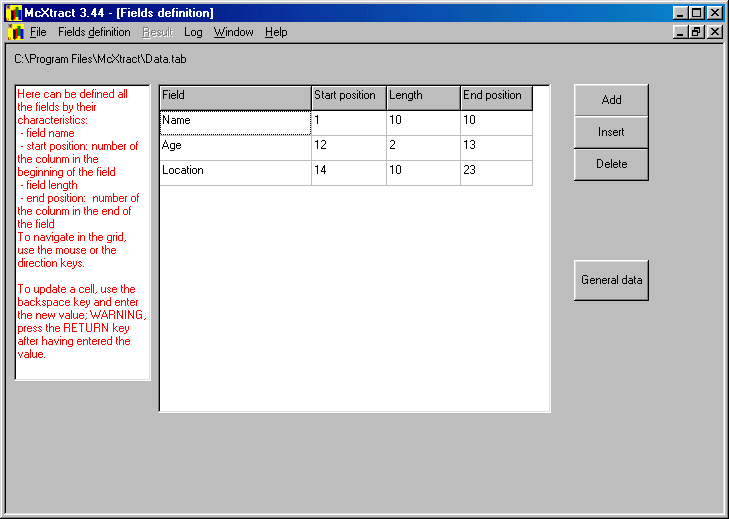Minimize the McXtract main window
Screen dimensions: 729x519
[x=681, y=13]
